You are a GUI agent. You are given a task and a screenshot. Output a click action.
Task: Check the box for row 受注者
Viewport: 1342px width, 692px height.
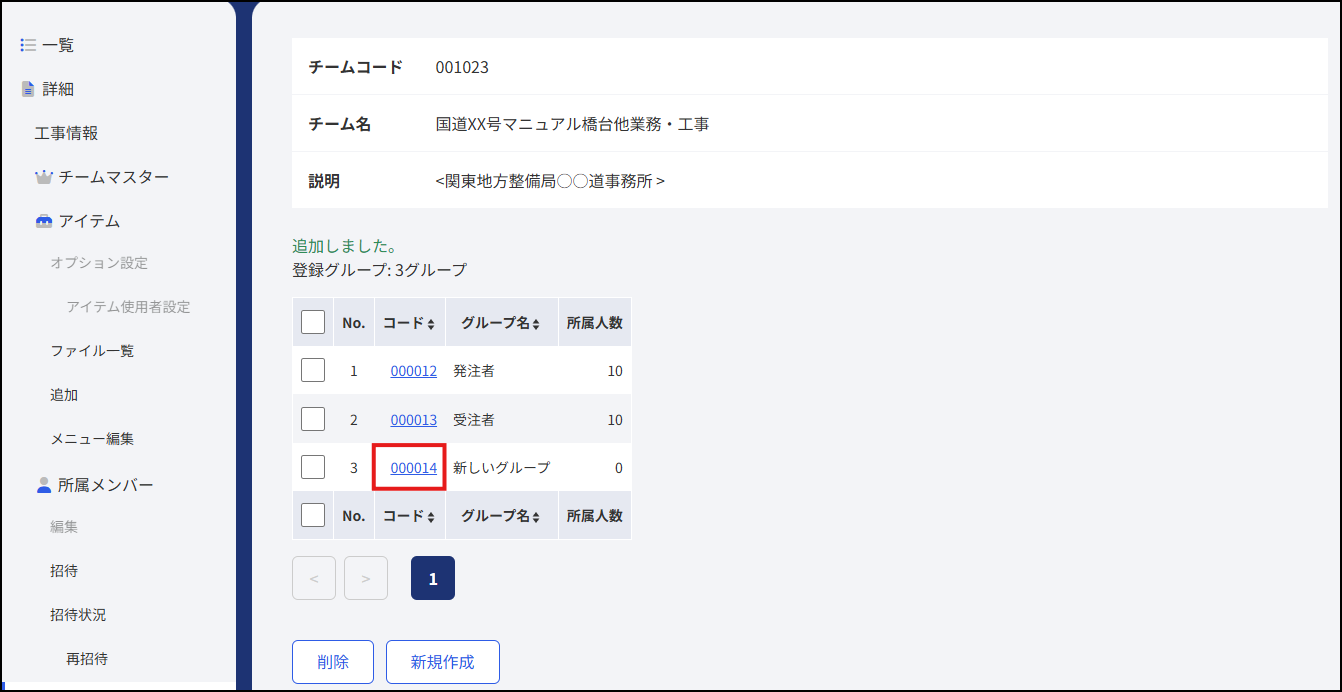click(313, 419)
